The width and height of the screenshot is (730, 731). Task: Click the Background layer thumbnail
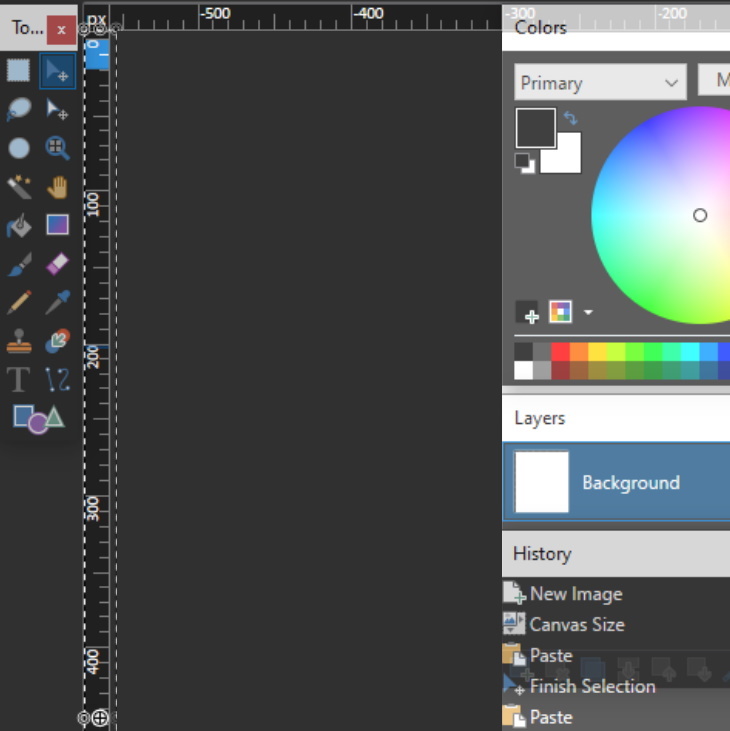(x=541, y=482)
